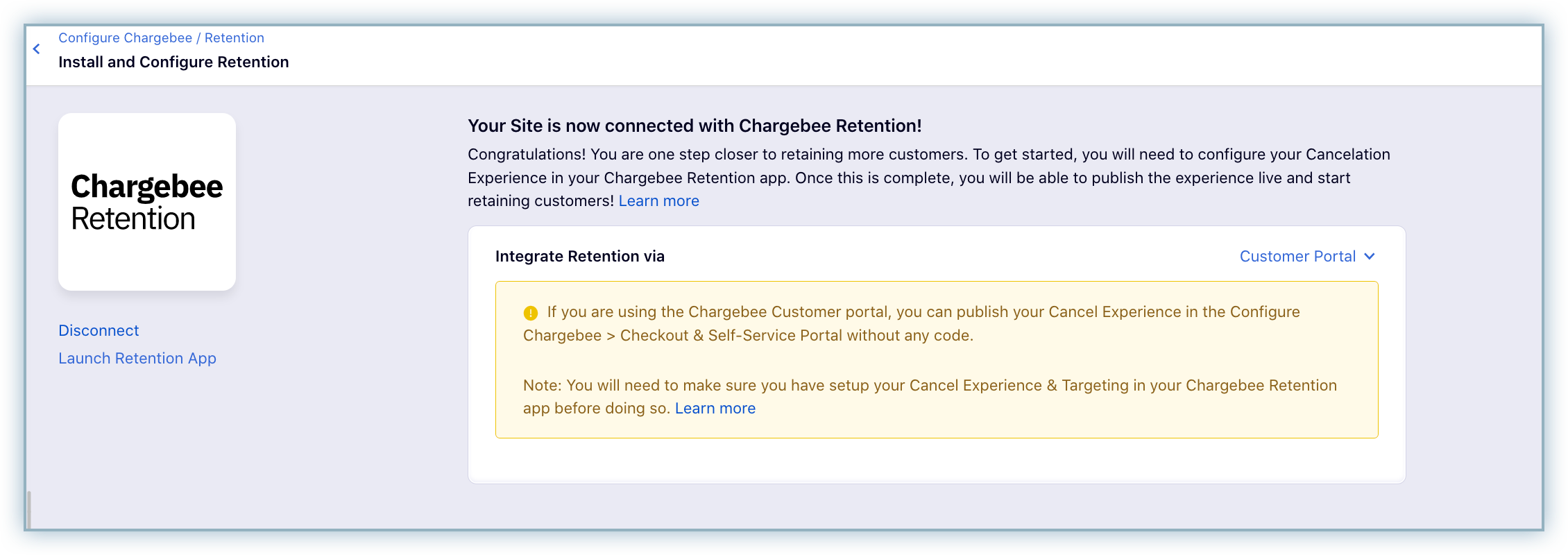The image size is (1568, 555).
Task: Go to the Retention breadcrumb link
Action: coord(235,38)
